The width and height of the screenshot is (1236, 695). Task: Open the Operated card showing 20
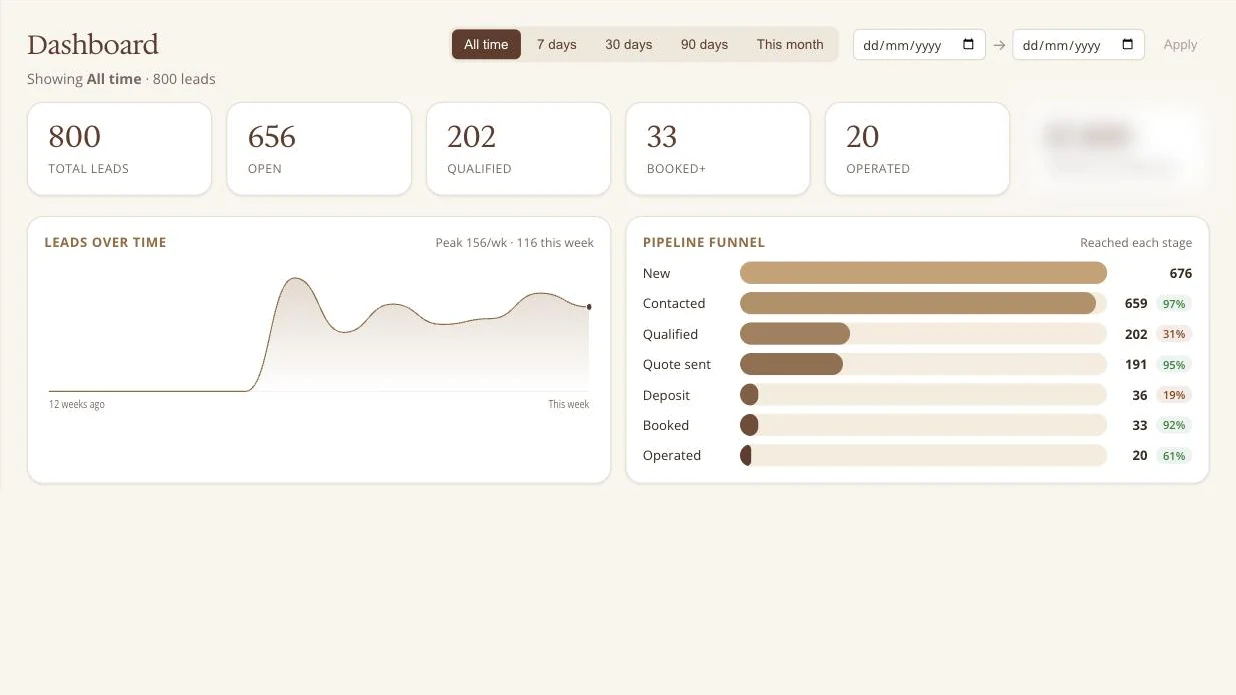point(917,149)
